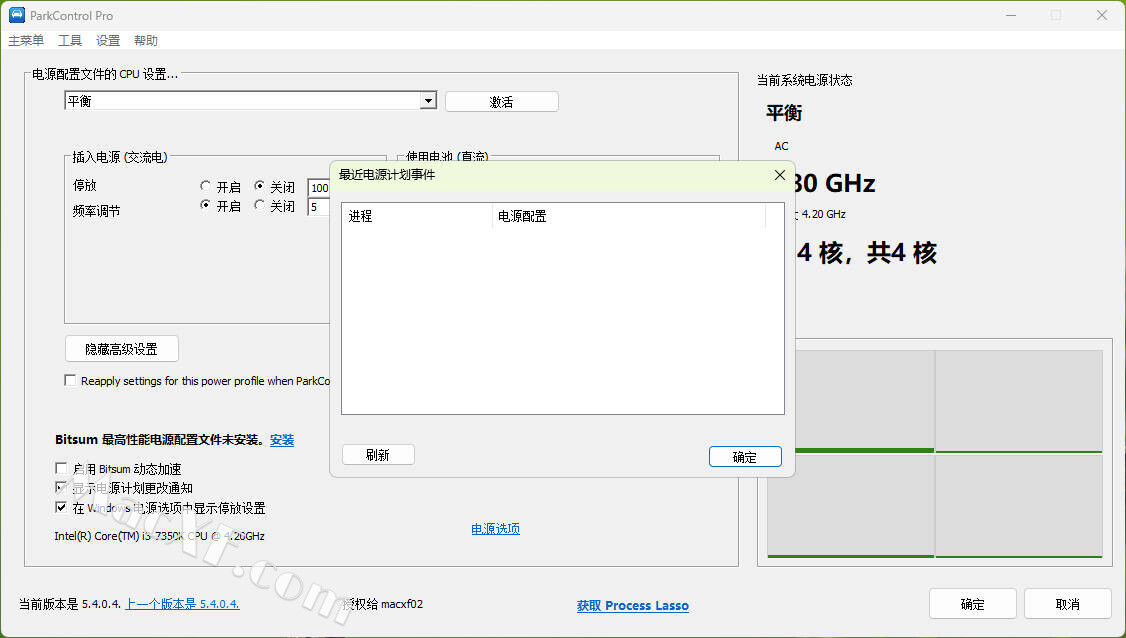Viewport: 1126px width, 638px height.
Task: Click 确定 in the main ParkControl window
Action: click(x=972, y=604)
